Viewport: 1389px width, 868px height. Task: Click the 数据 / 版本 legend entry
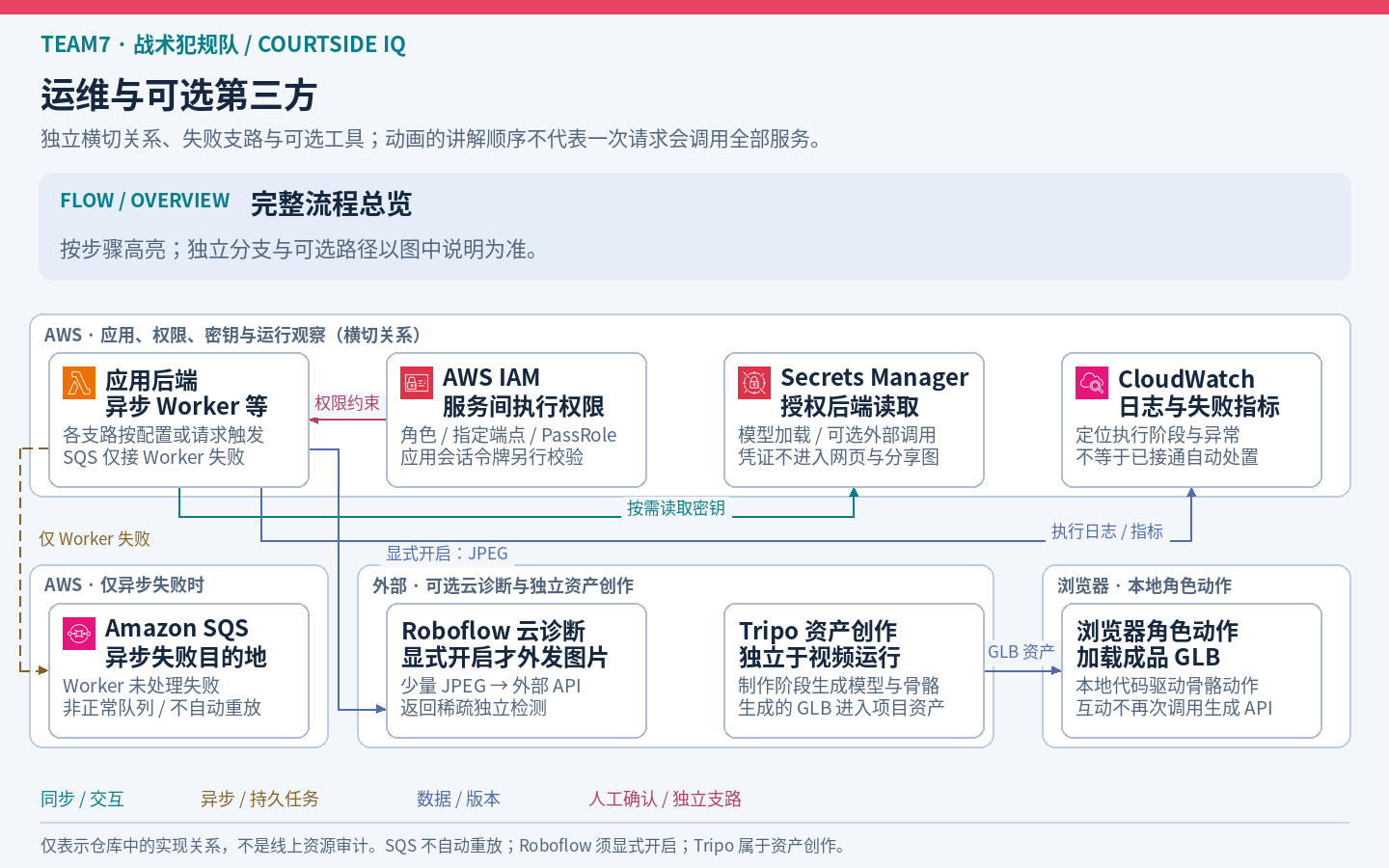(458, 799)
